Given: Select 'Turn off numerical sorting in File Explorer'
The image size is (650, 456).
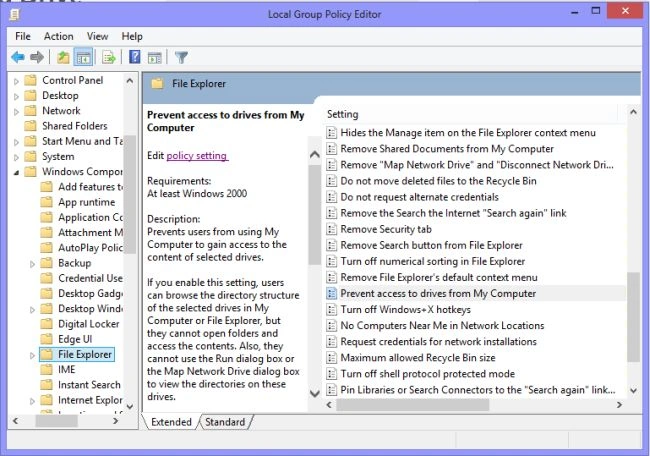Looking at the screenshot, I should pyautogui.click(x=433, y=262).
